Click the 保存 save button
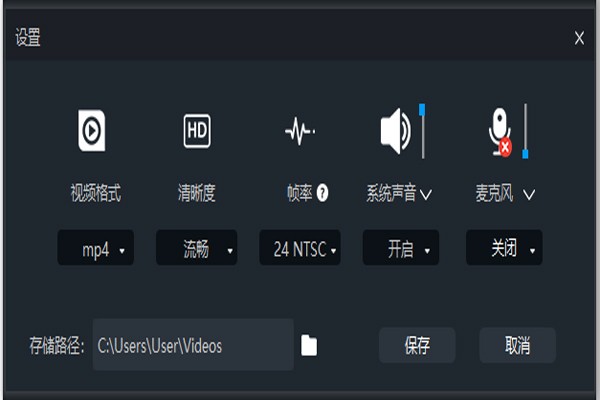Viewport: 600px width, 400px height. pos(417,346)
